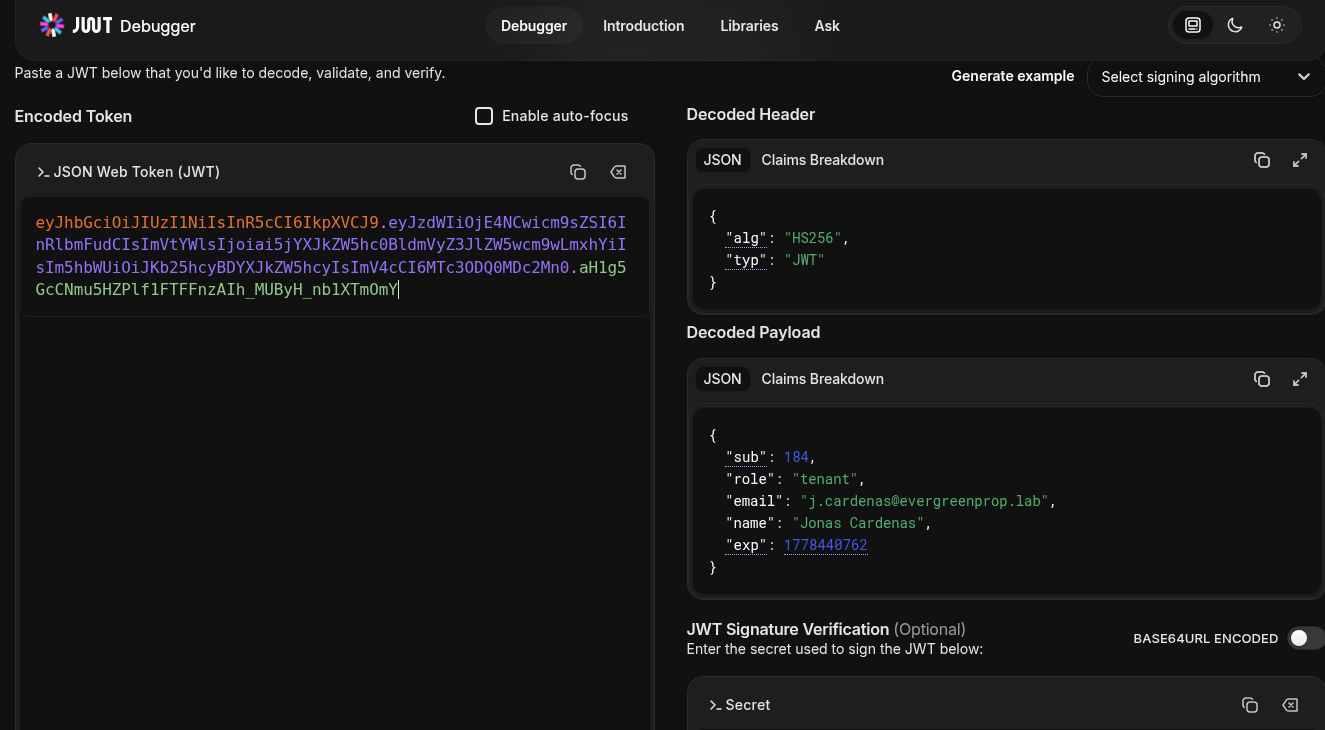The image size is (1325, 730).
Task: Click the "exp" claim key
Action: pos(746,545)
